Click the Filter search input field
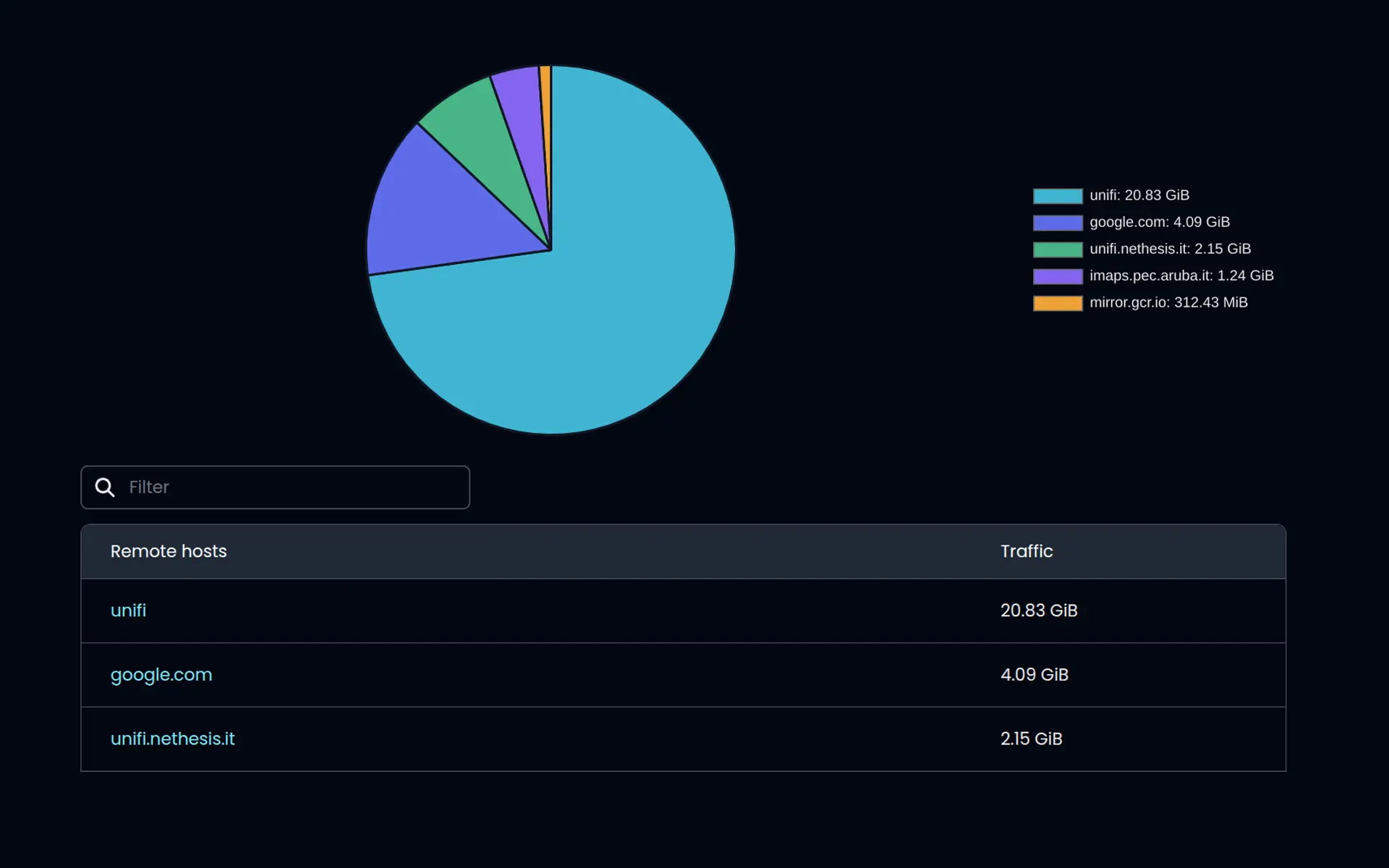Viewport: 1389px width, 868px height. coord(275,487)
